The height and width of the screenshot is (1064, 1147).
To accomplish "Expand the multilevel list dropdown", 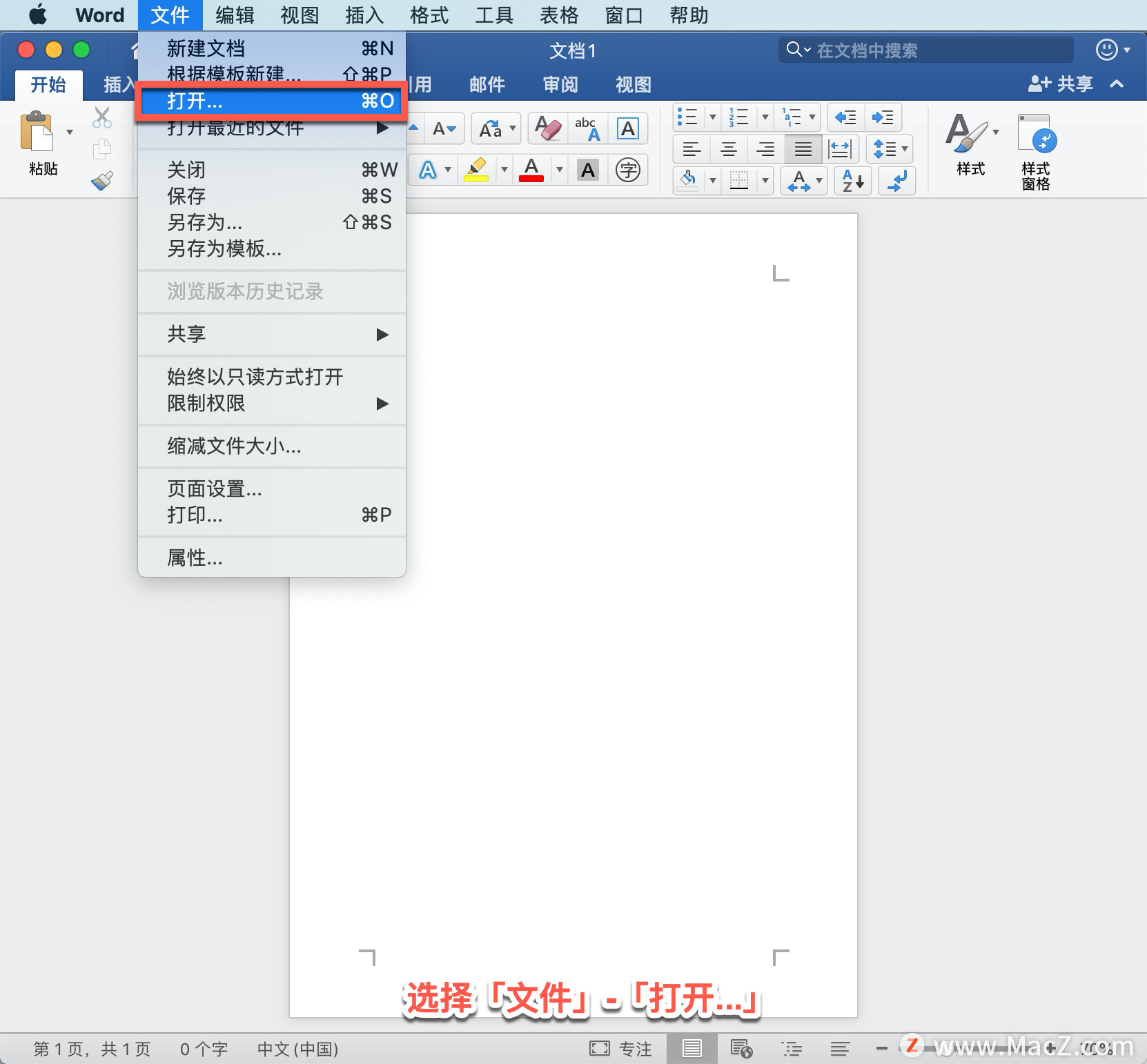I will pyautogui.click(x=812, y=117).
